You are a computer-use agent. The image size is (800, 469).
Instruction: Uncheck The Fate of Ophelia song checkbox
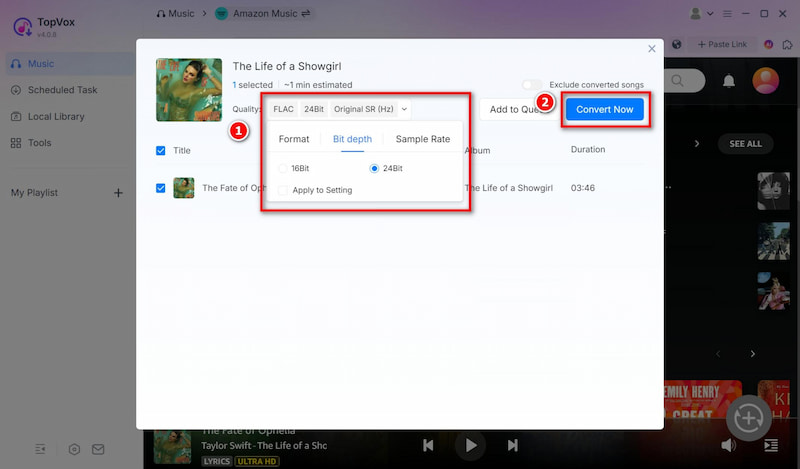tap(161, 187)
